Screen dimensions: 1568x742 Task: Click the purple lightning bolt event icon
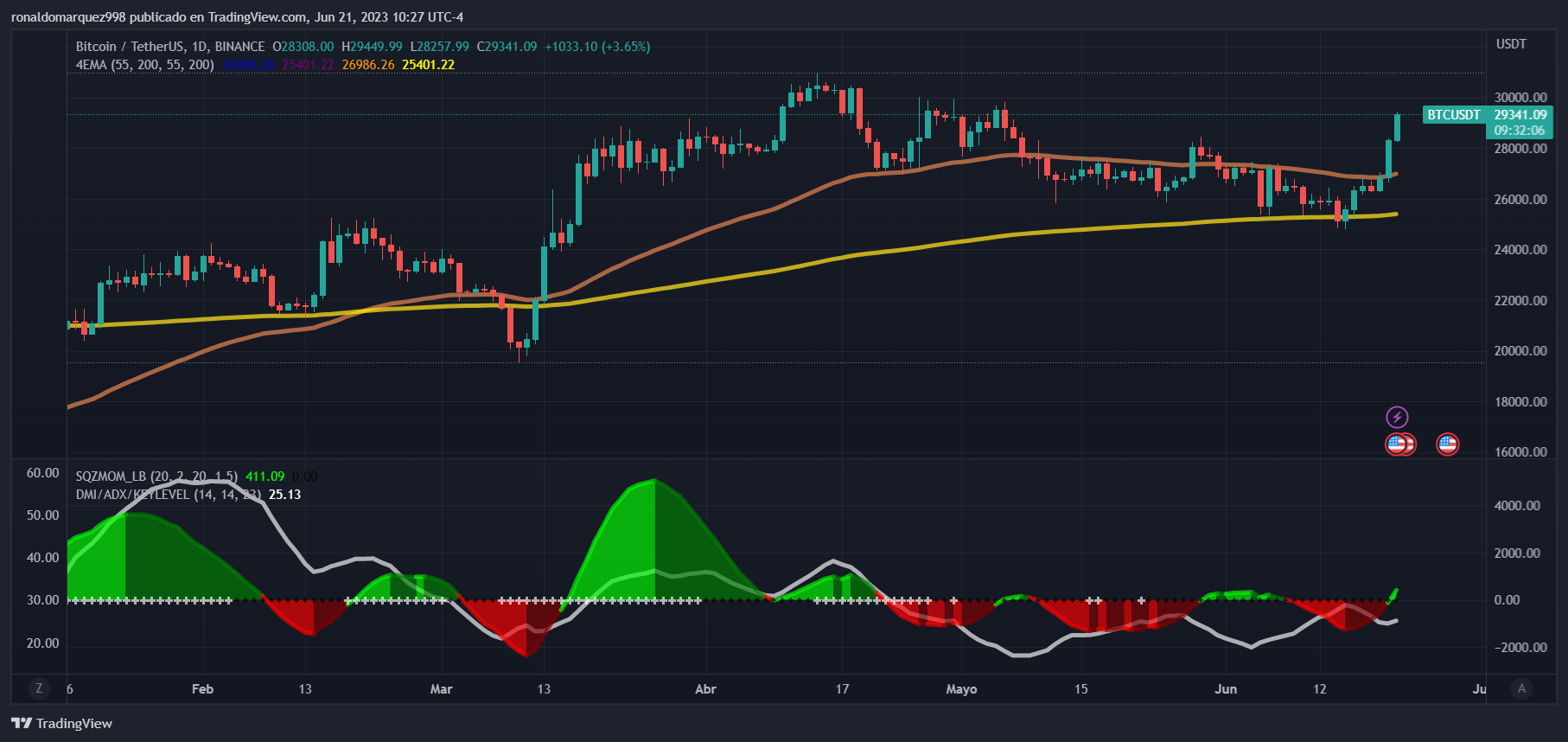(1397, 418)
